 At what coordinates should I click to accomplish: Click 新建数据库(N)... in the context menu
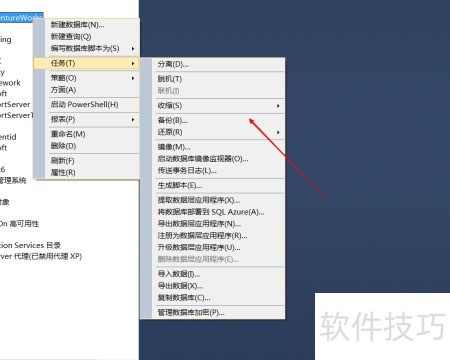point(77,25)
